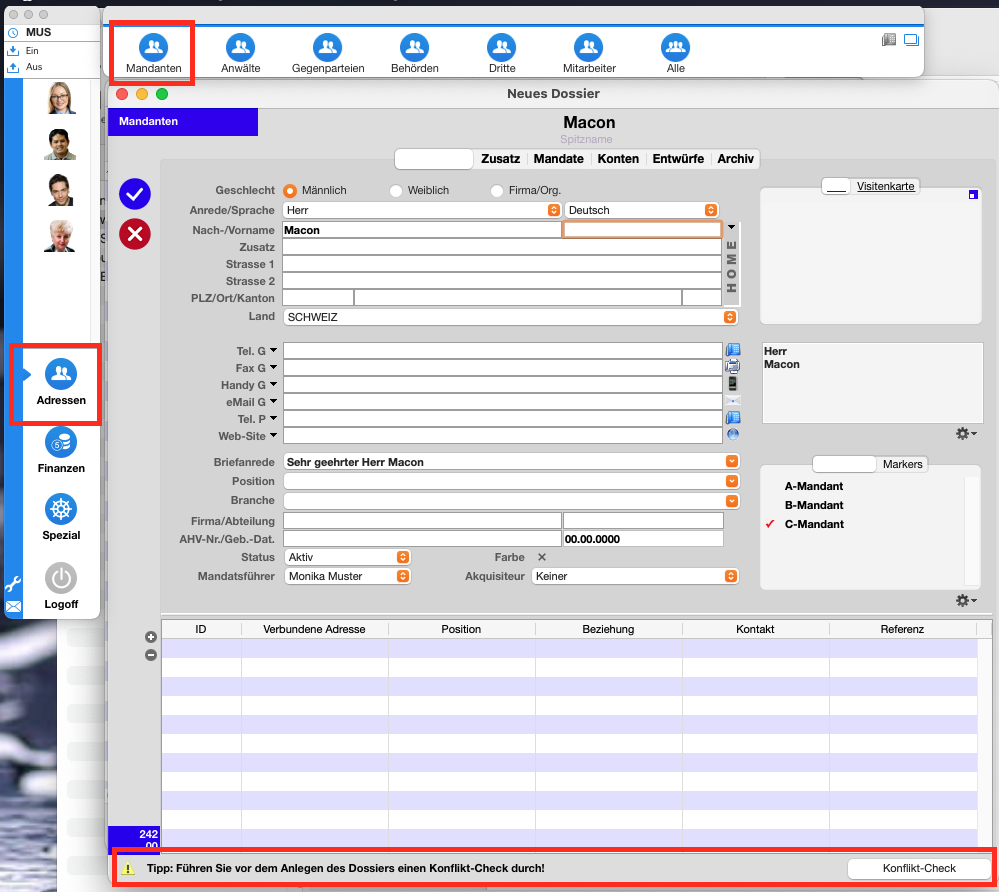Select Weiblich gender radio button
The width and height of the screenshot is (999, 892).
click(x=396, y=191)
